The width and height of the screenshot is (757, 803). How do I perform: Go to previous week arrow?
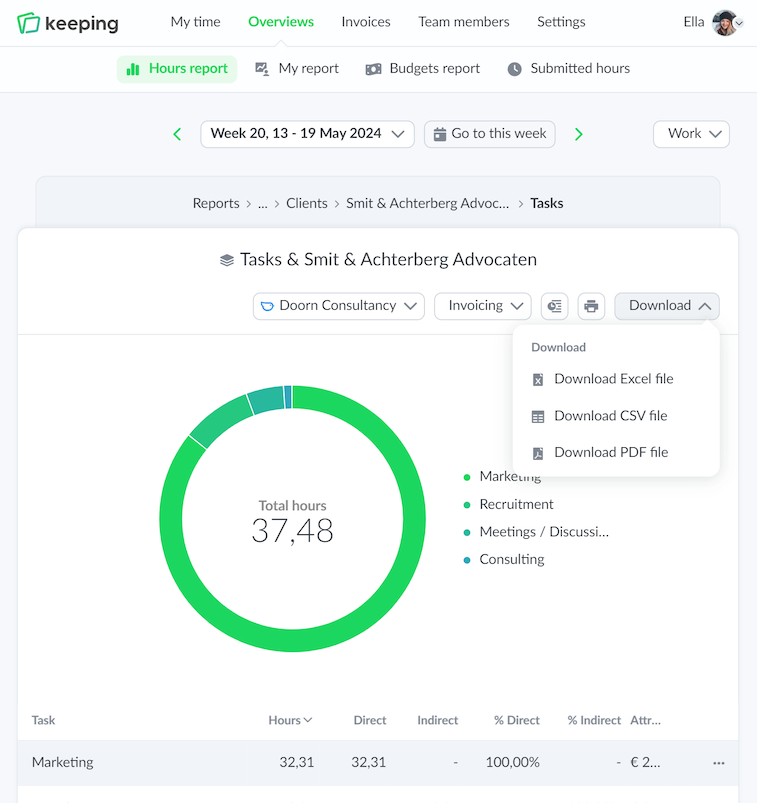coord(177,134)
